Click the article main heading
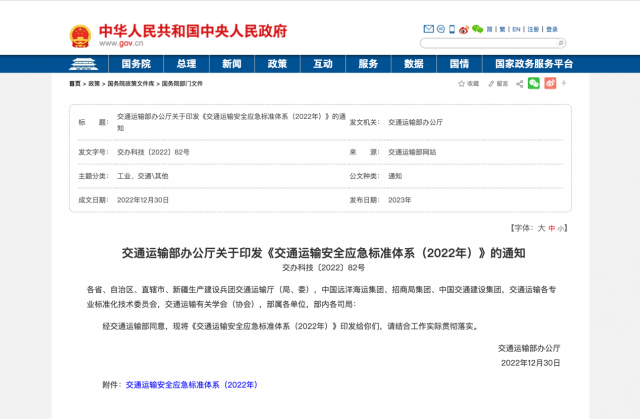The width and height of the screenshot is (640, 419). (x=323, y=253)
